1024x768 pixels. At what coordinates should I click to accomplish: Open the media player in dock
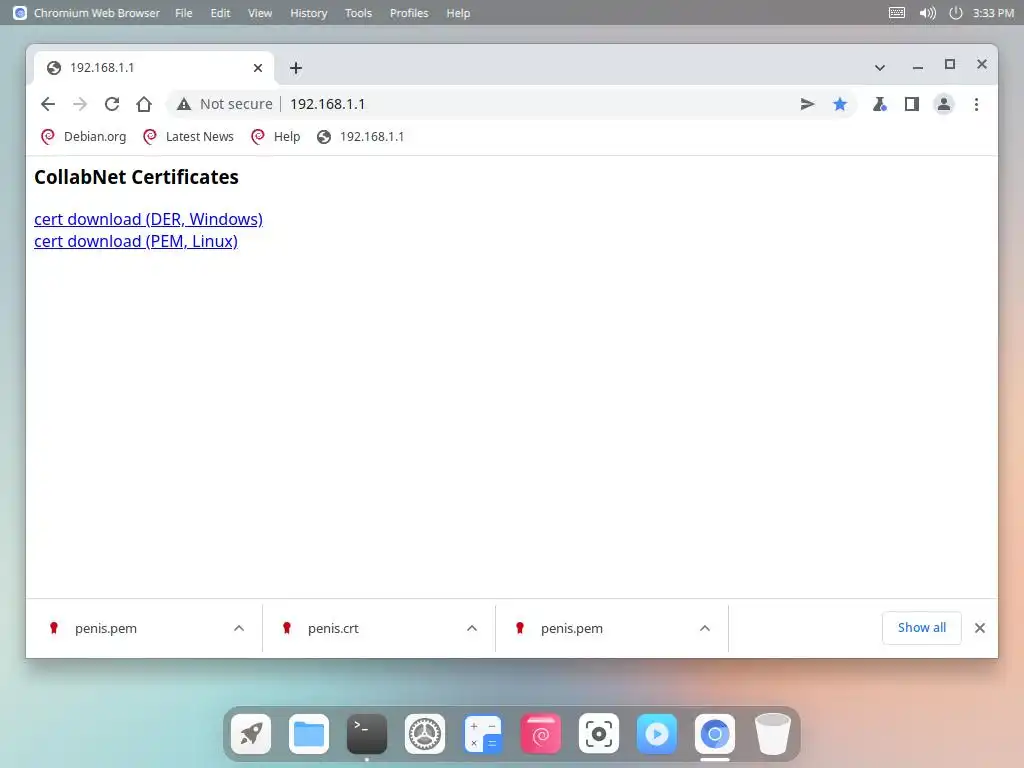[x=656, y=734]
